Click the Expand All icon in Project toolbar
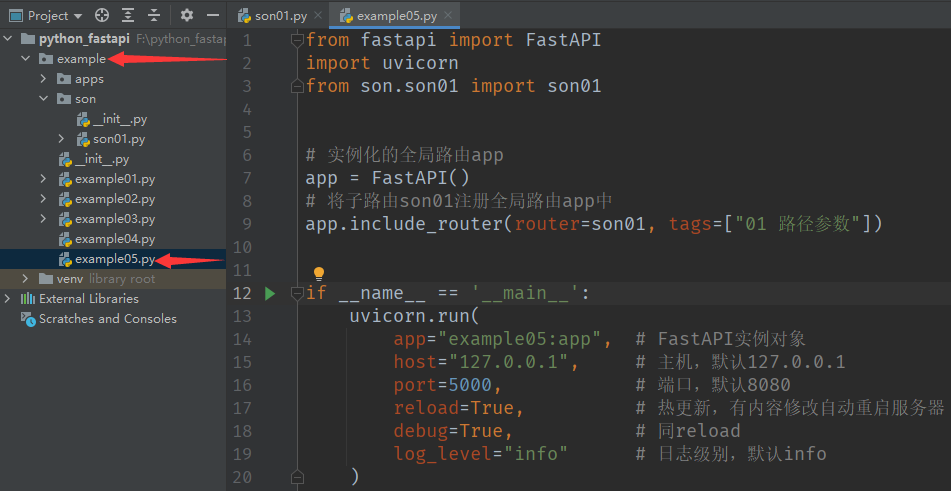This screenshot has width=951, height=491. point(128,16)
